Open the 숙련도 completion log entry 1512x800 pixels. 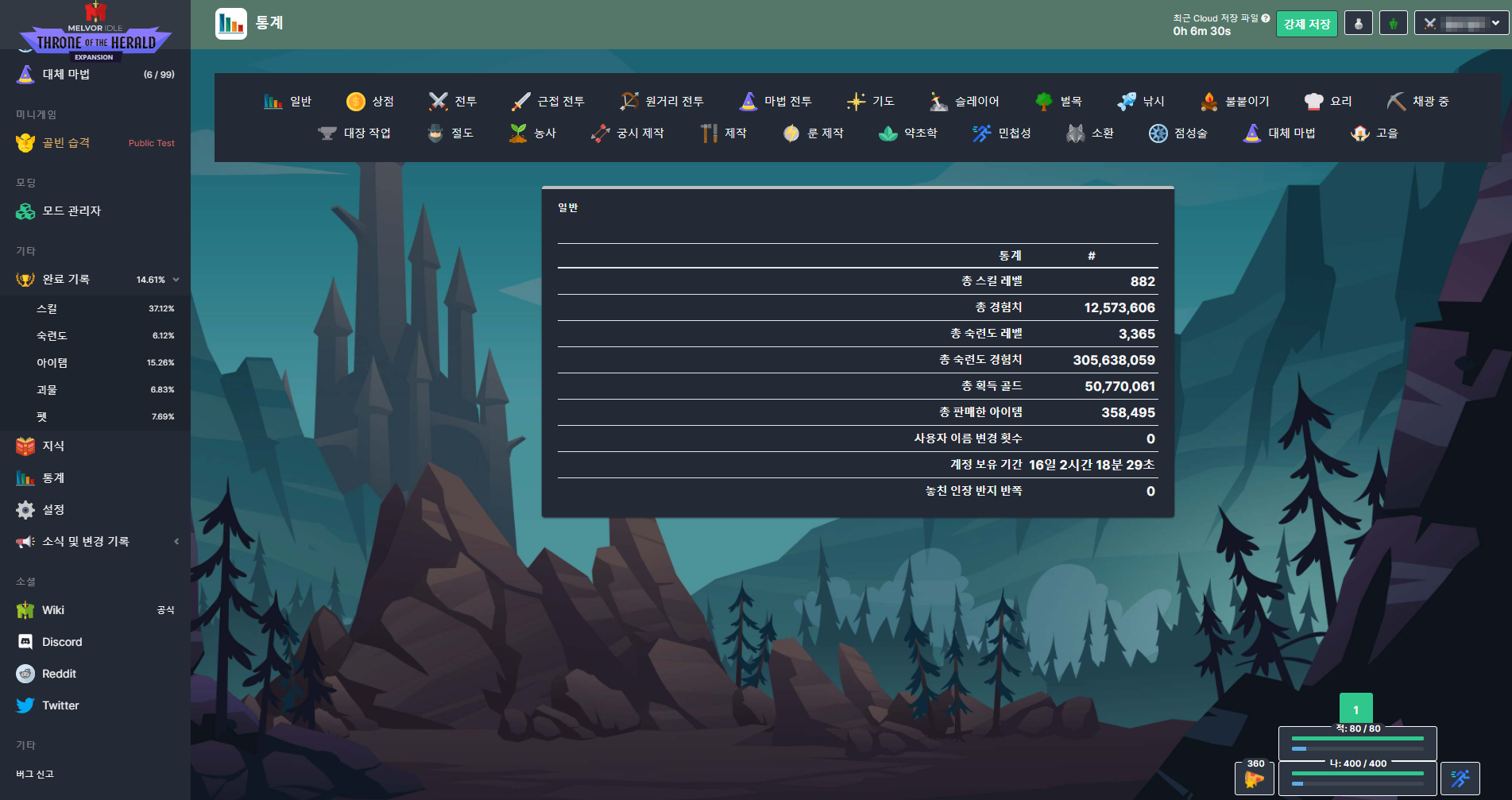coord(95,335)
